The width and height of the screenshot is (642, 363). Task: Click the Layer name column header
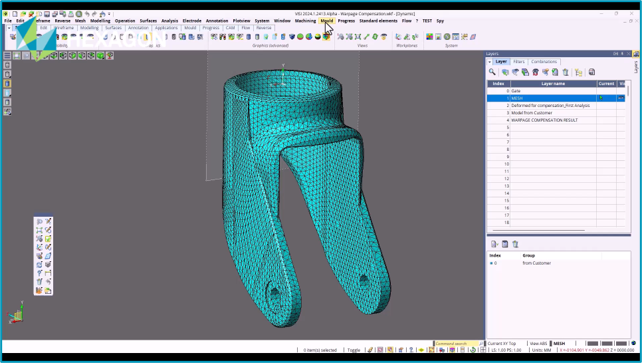553,83
